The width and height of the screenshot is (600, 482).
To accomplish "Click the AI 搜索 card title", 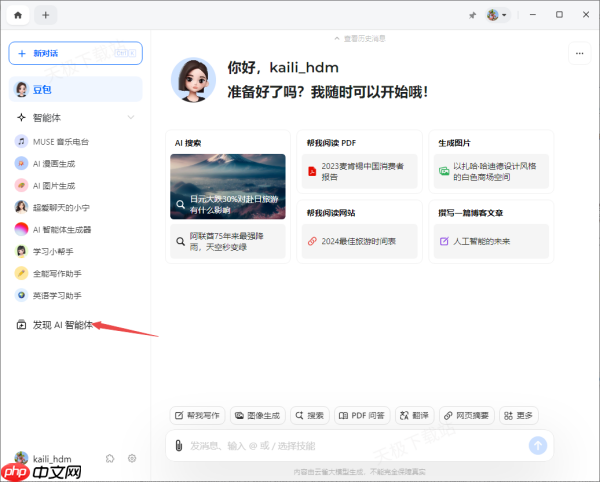I will 188,143.
